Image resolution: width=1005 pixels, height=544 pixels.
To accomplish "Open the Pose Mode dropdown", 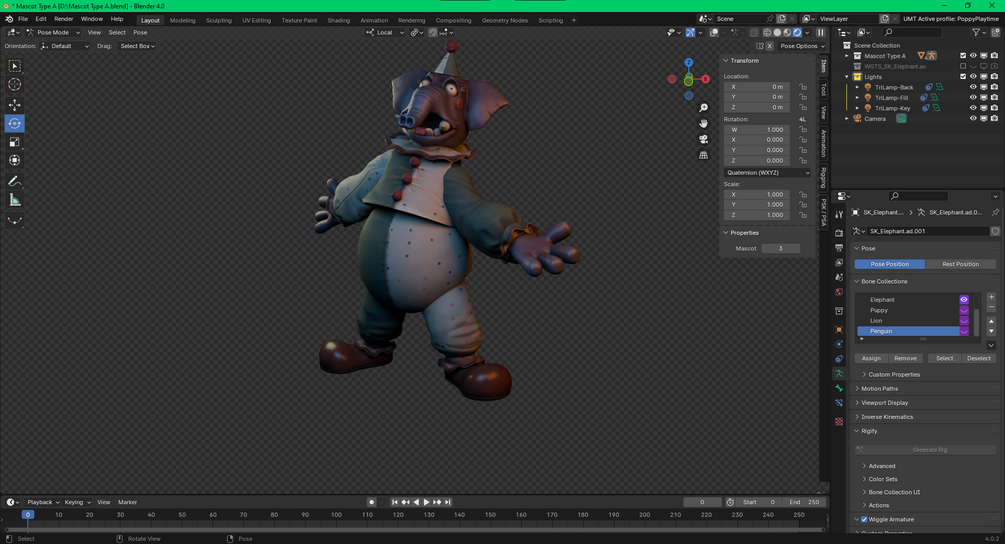I will pyautogui.click(x=53, y=32).
